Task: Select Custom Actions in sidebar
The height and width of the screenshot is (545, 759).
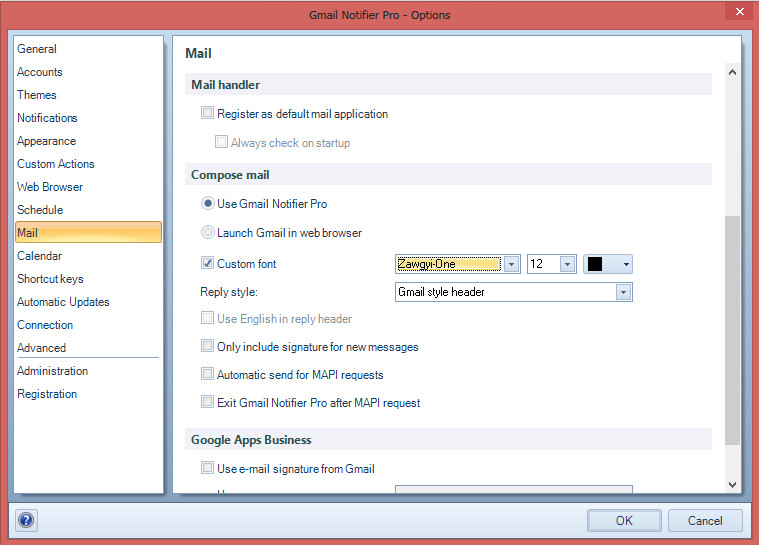Action: pos(56,164)
